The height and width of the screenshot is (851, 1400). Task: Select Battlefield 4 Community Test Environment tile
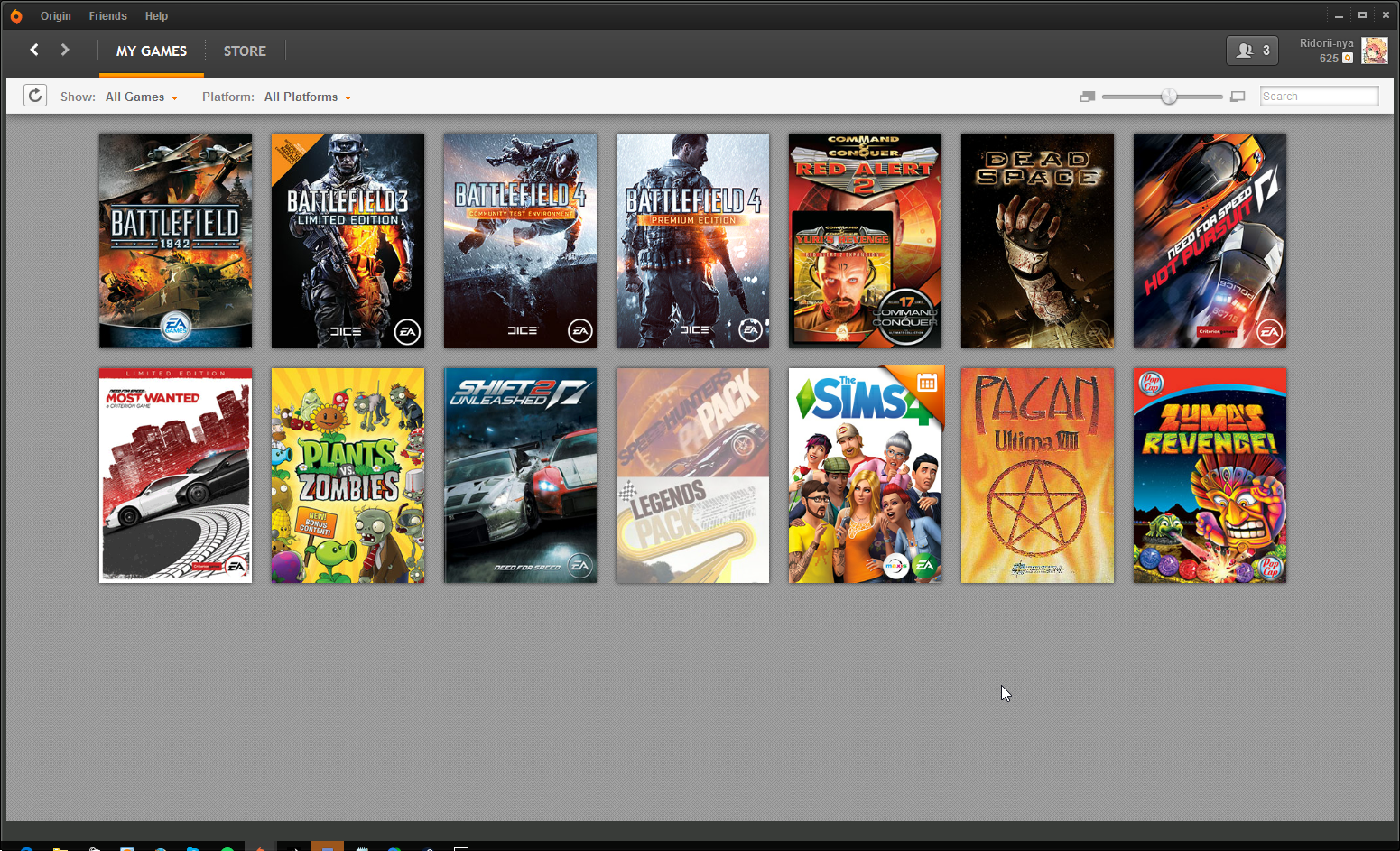520,241
